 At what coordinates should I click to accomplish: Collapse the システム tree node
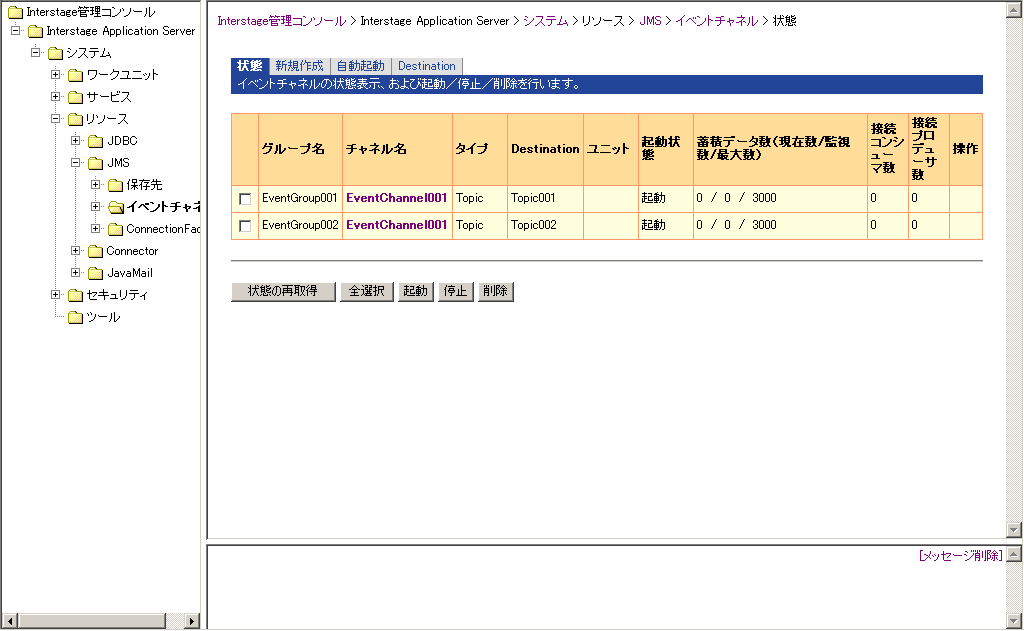coord(36,52)
